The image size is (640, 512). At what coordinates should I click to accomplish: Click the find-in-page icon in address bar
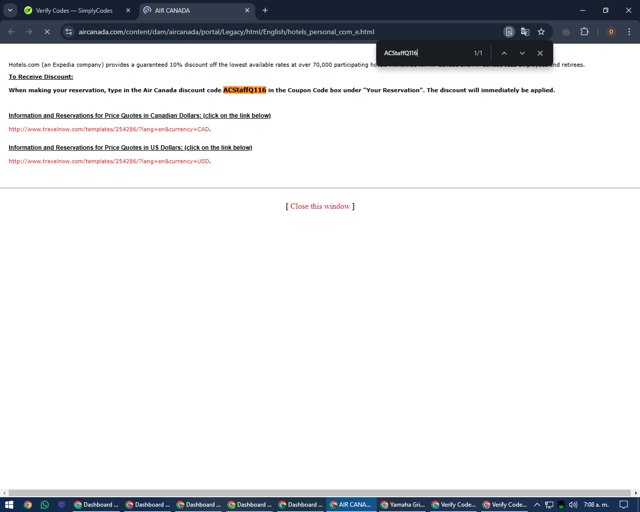[x=509, y=32]
